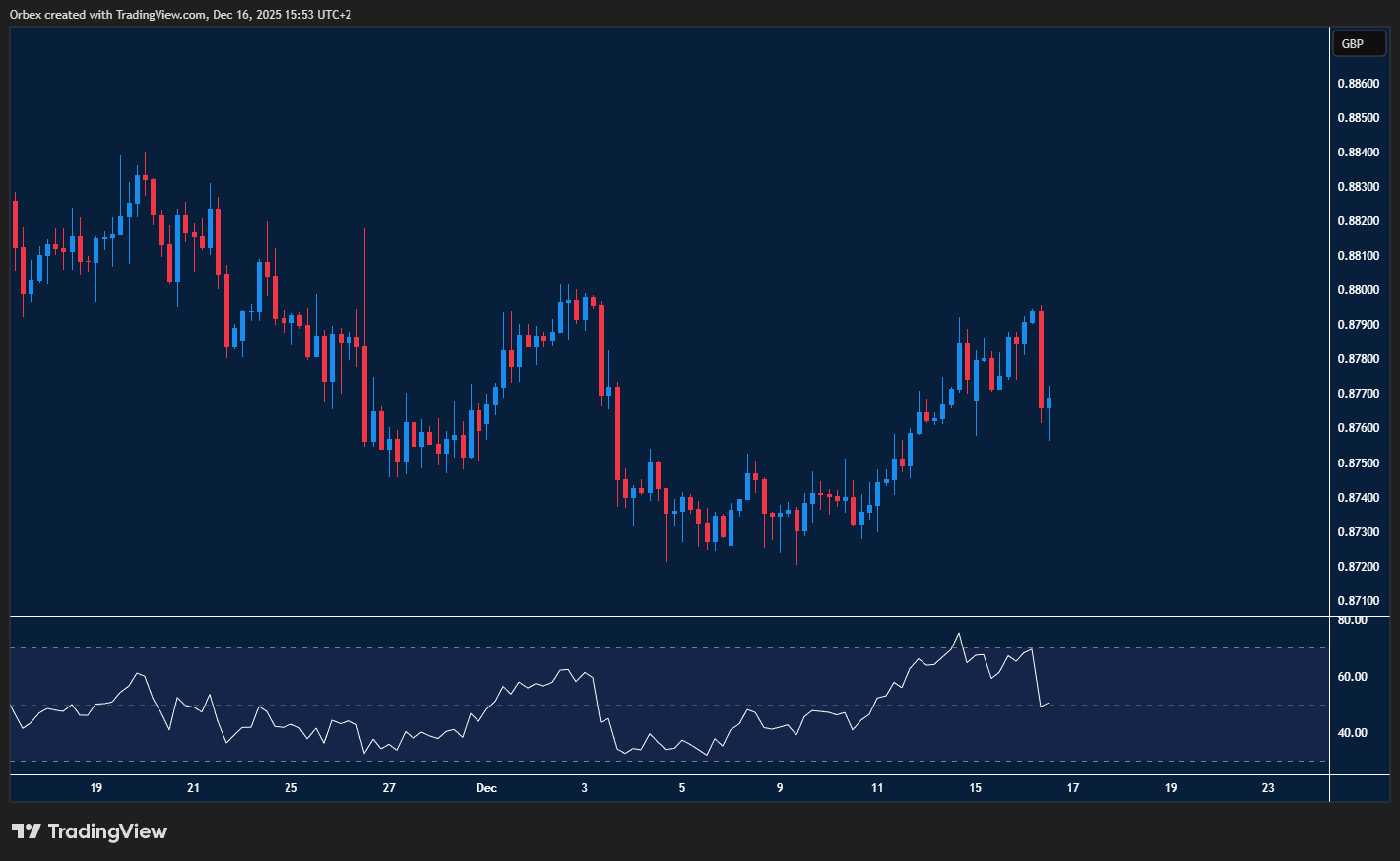This screenshot has width=1400, height=861.
Task: Select the GBP currency badge
Action: [1359, 43]
